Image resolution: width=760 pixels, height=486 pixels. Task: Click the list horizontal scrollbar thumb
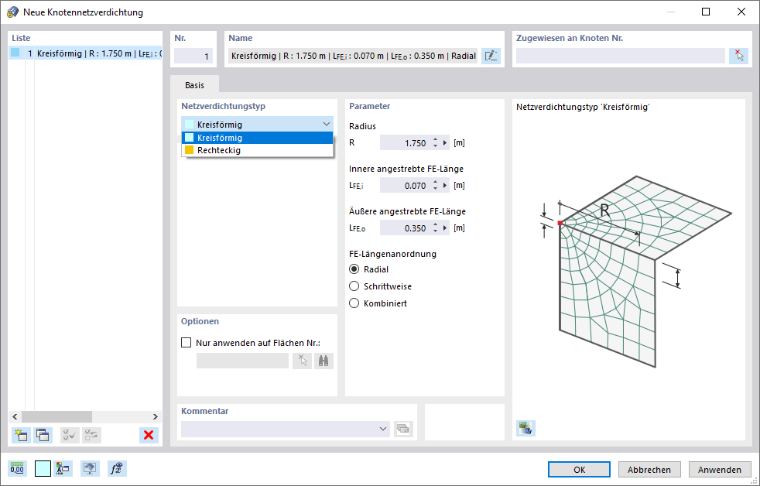[57, 417]
